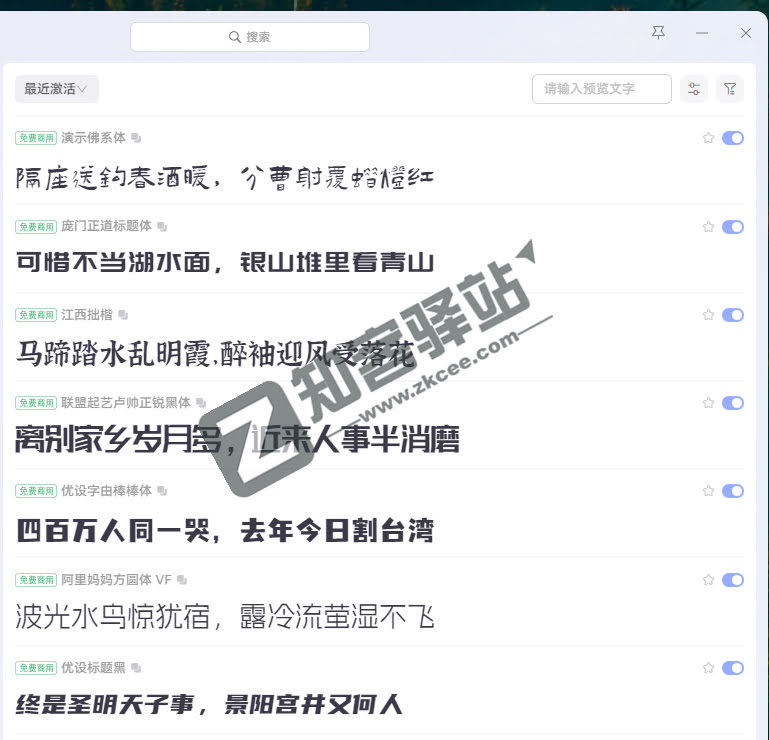
Task: Pin the font manager window on top
Action: [658, 33]
